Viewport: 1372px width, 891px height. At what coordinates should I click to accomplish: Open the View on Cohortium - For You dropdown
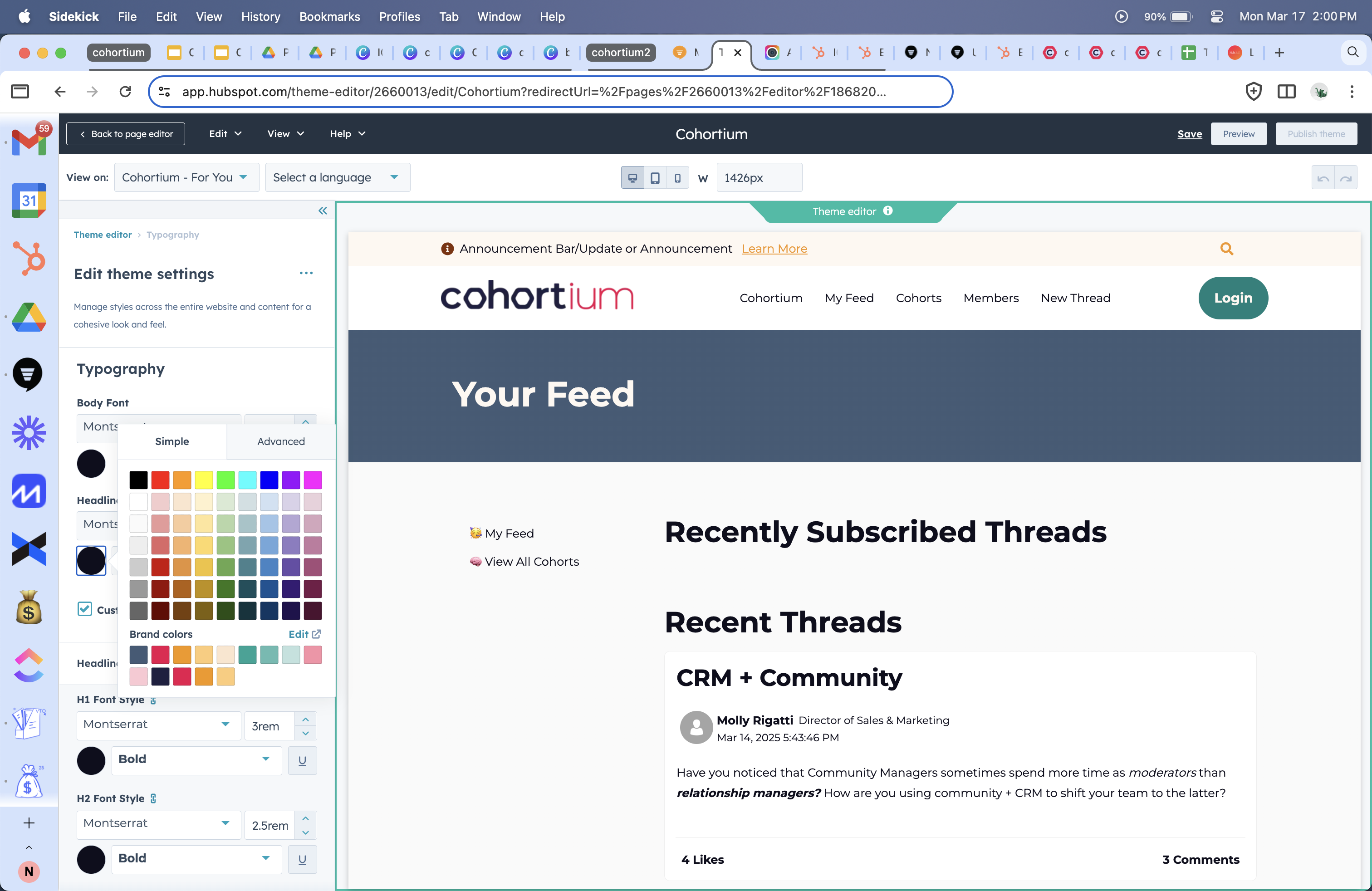tap(186, 177)
